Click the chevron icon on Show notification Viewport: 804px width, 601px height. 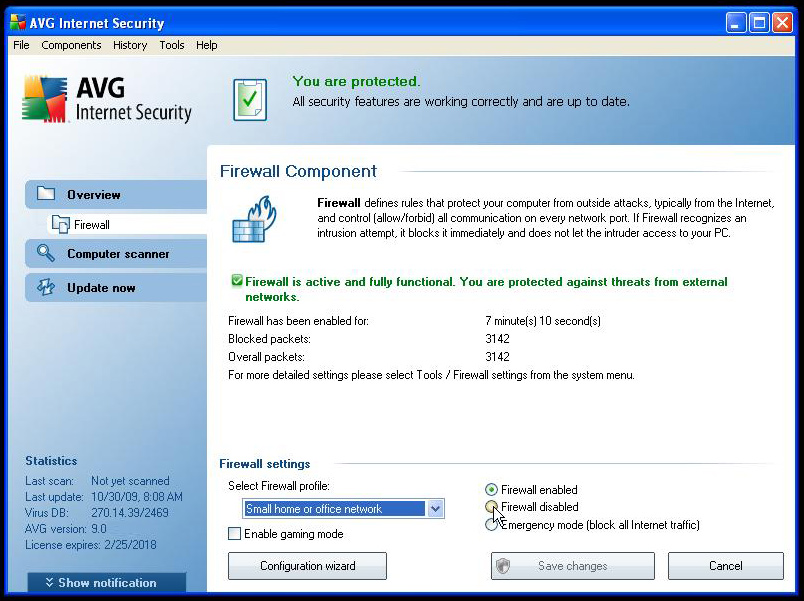point(49,583)
